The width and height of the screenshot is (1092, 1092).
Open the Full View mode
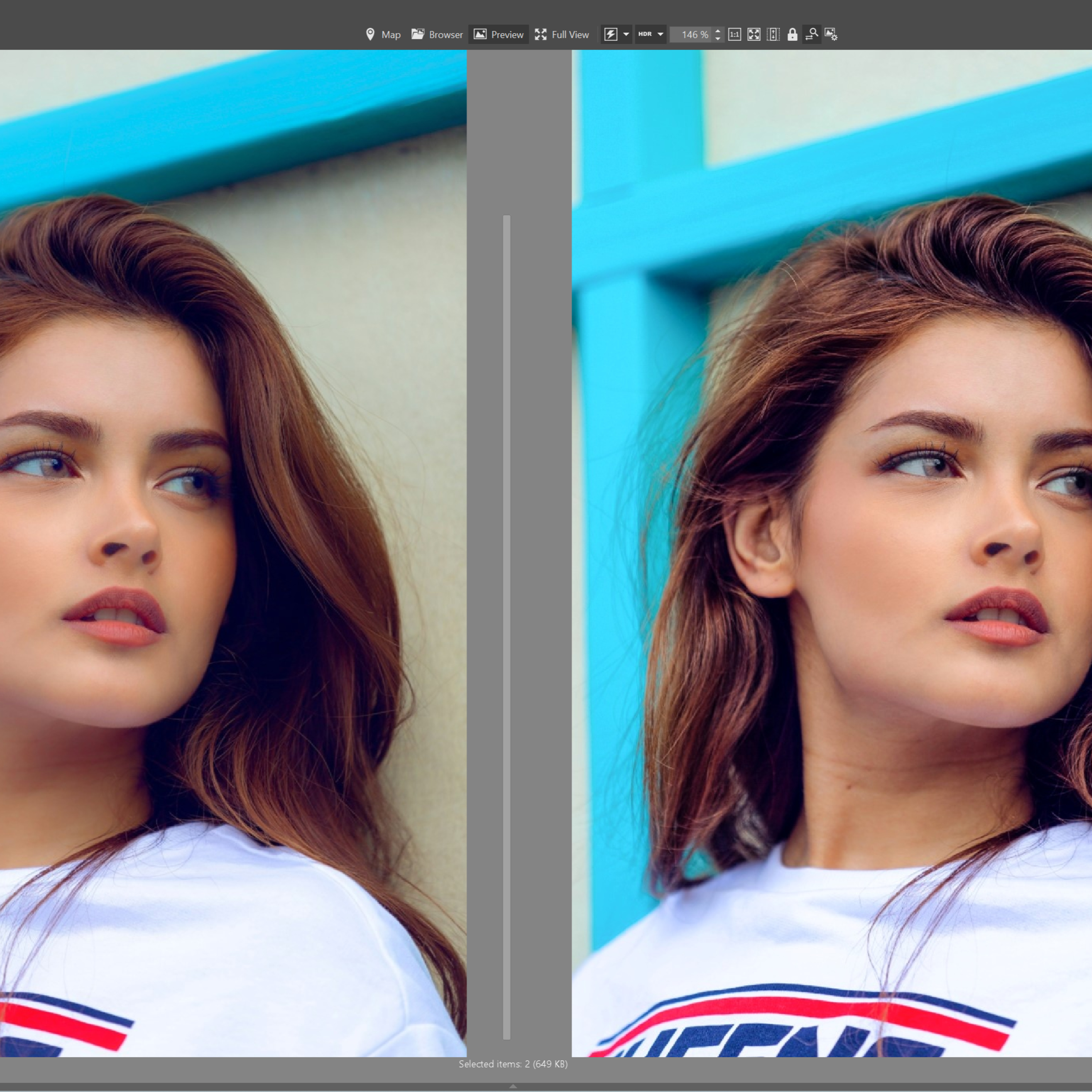pyautogui.click(x=562, y=35)
